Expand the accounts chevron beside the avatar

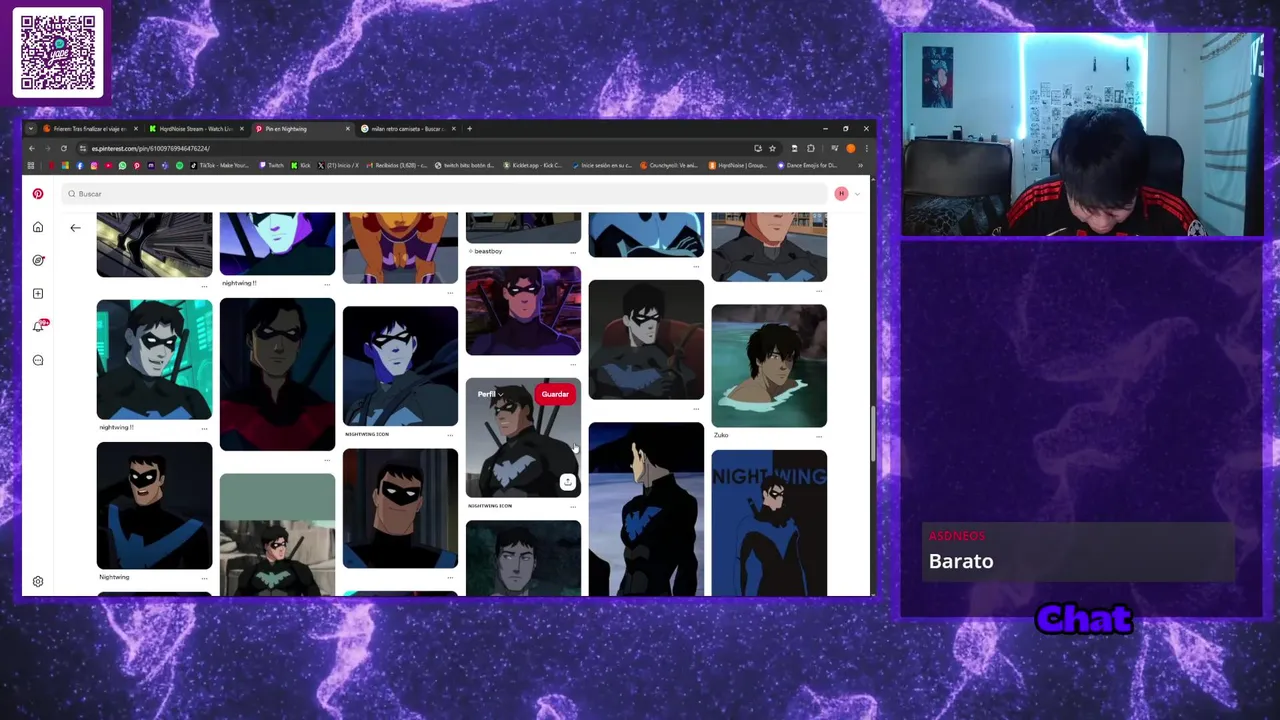[x=857, y=194]
